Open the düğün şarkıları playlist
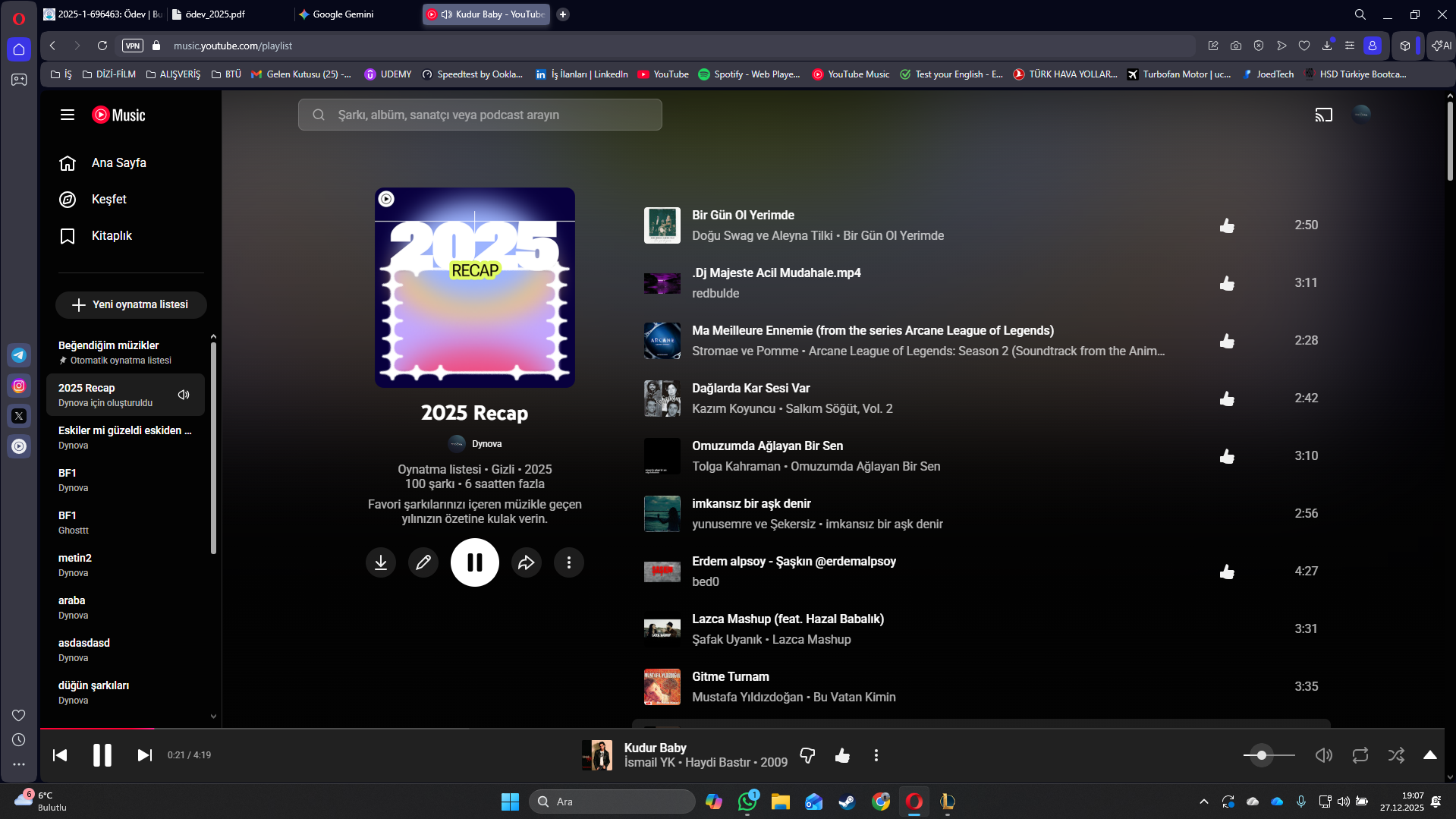Viewport: 1456px width, 819px height. click(125, 692)
